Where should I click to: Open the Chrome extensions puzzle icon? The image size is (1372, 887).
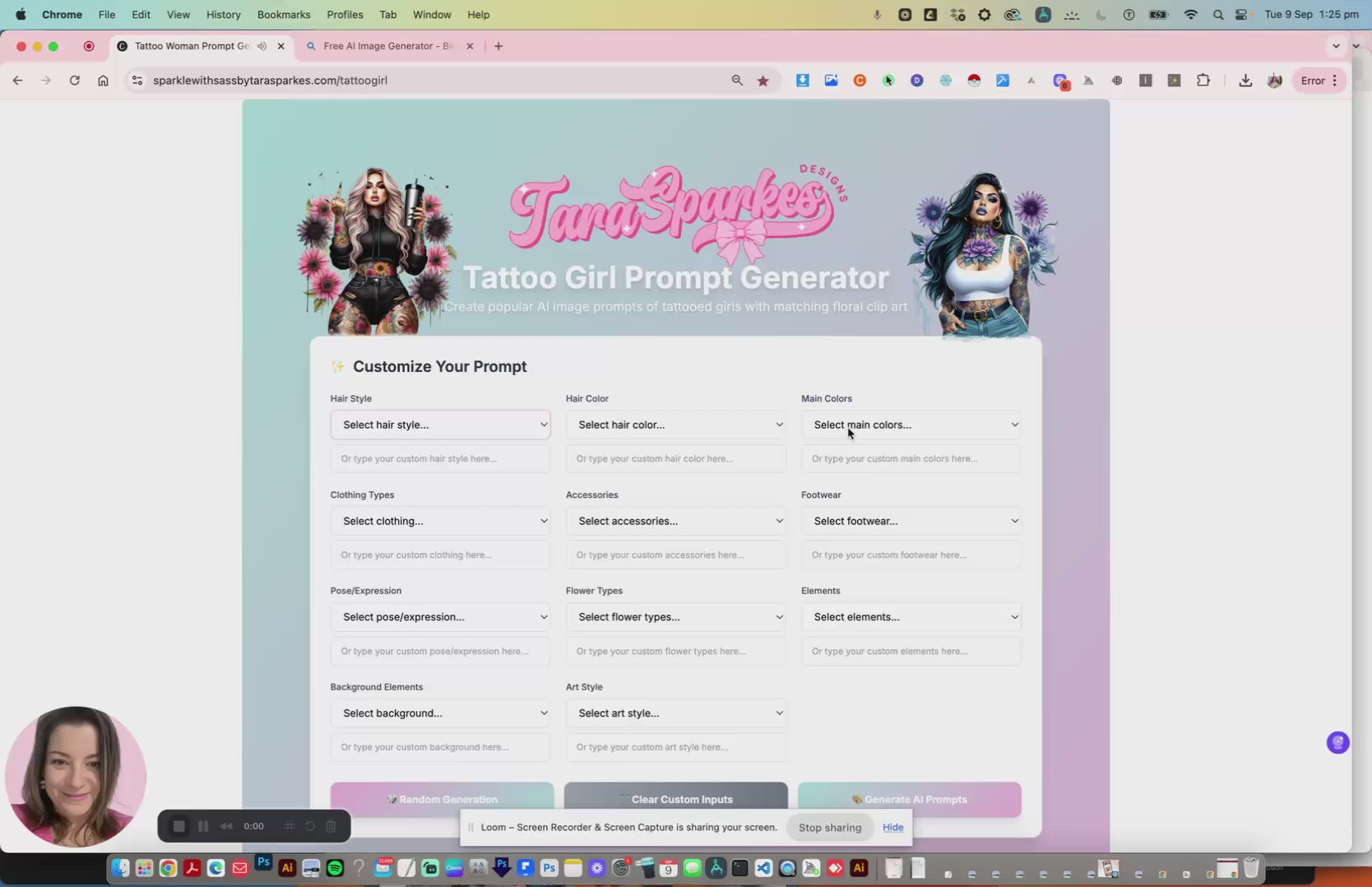pos(1203,81)
